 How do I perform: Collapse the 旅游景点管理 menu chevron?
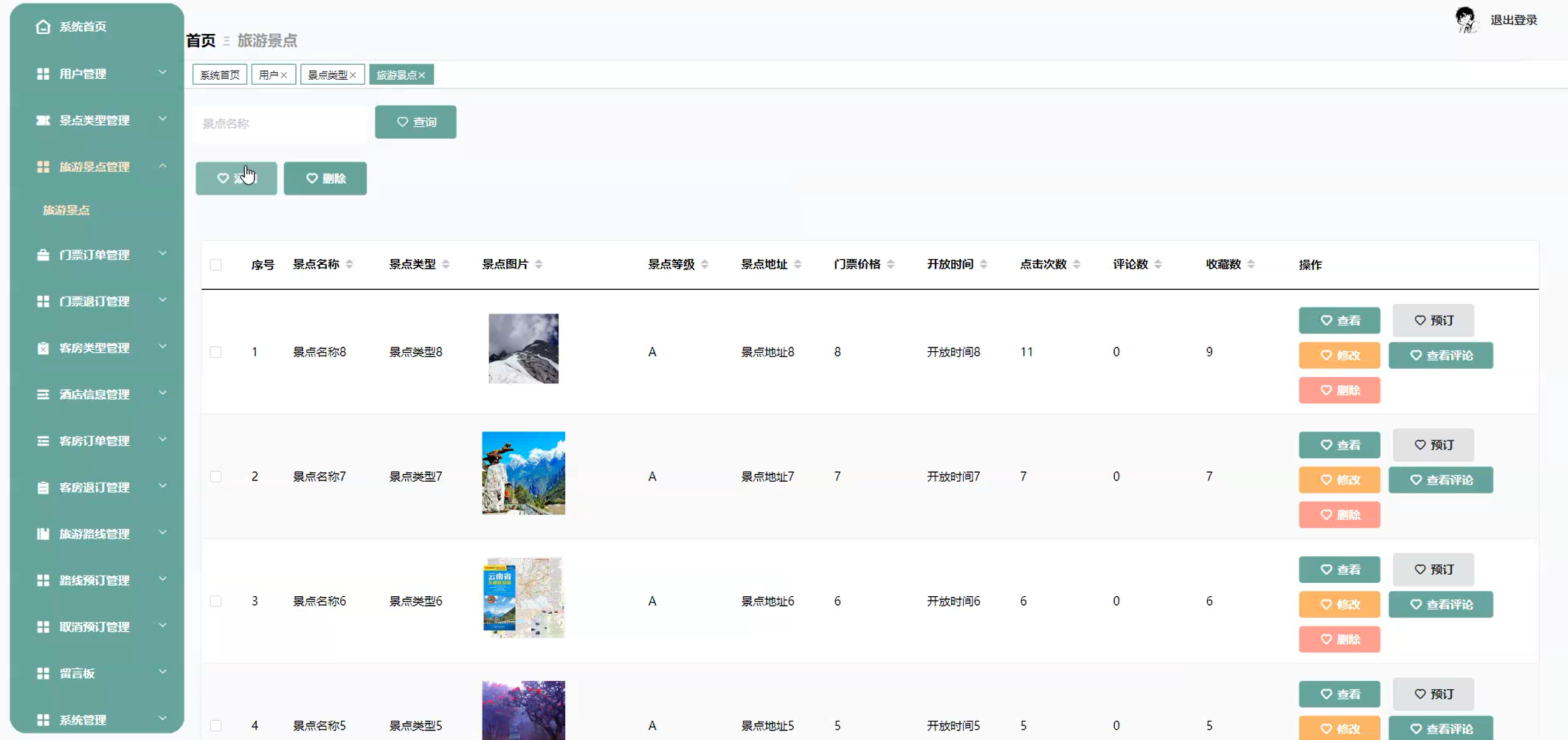tap(163, 166)
